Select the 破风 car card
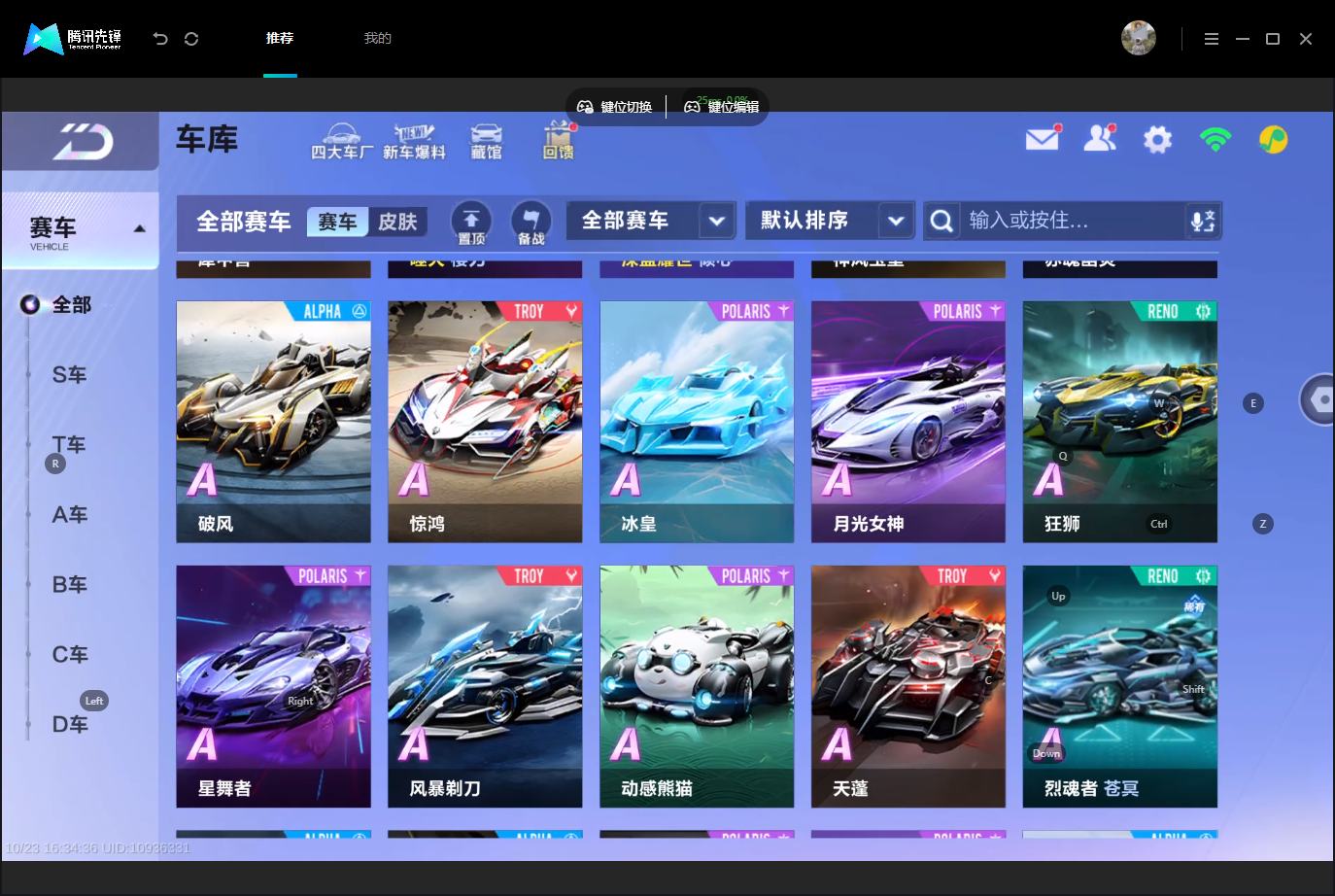The image size is (1335, 896). (x=273, y=422)
